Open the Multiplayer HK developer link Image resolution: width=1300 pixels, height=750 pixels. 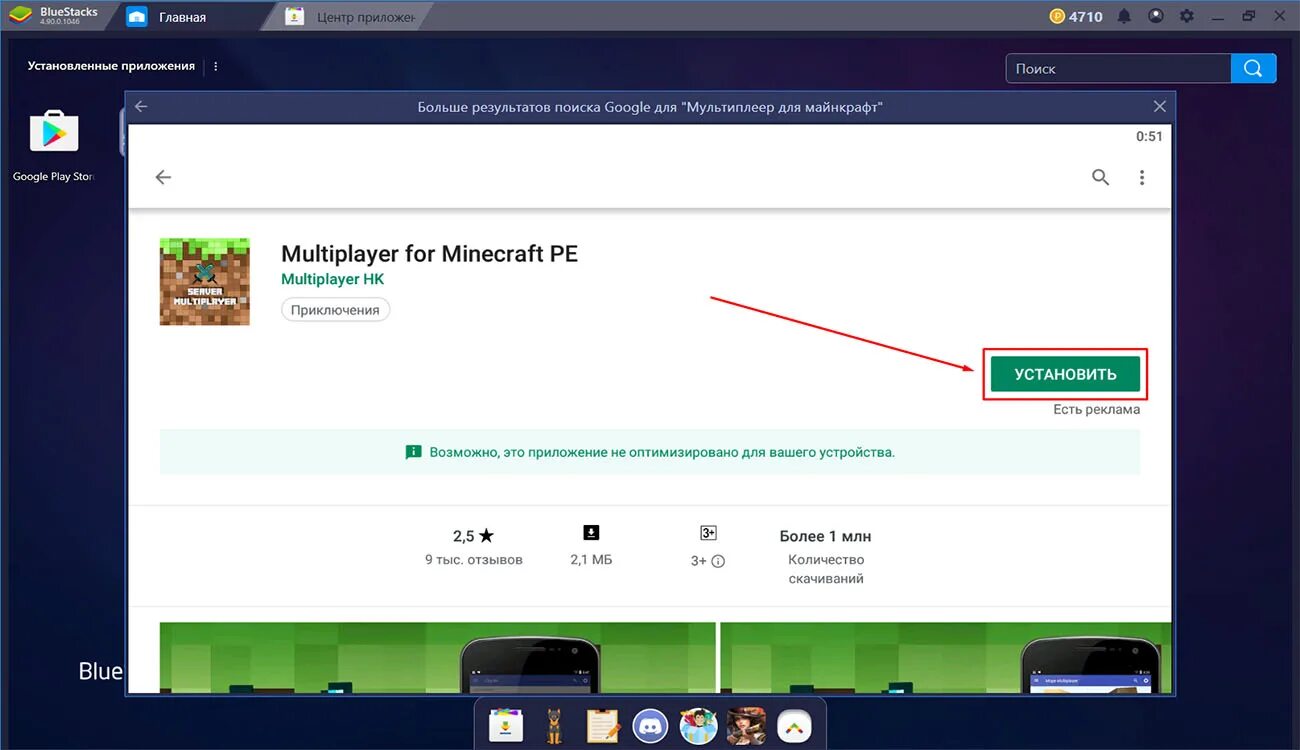[x=332, y=279]
